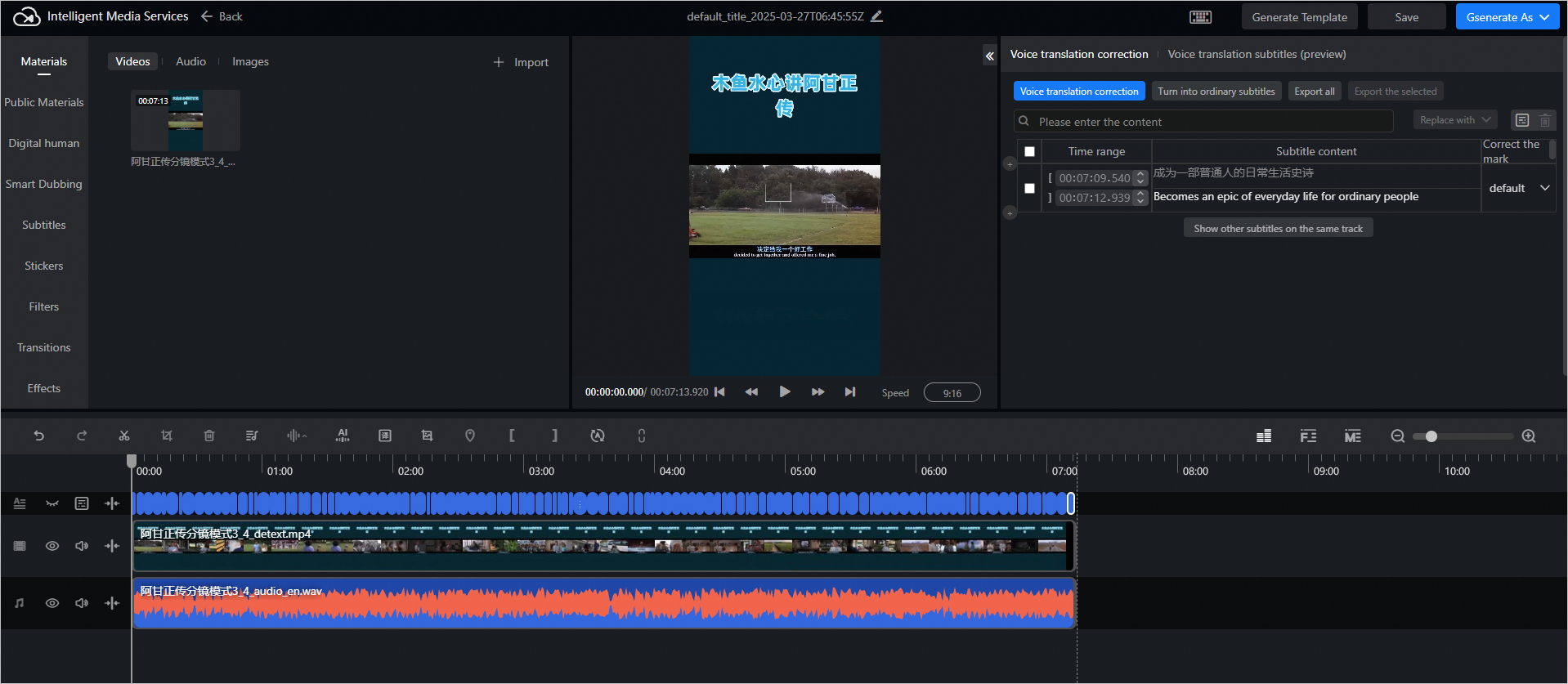Image resolution: width=1568 pixels, height=684 pixels.
Task: Expand the default correction mark dropdown
Action: point(1519,188)
